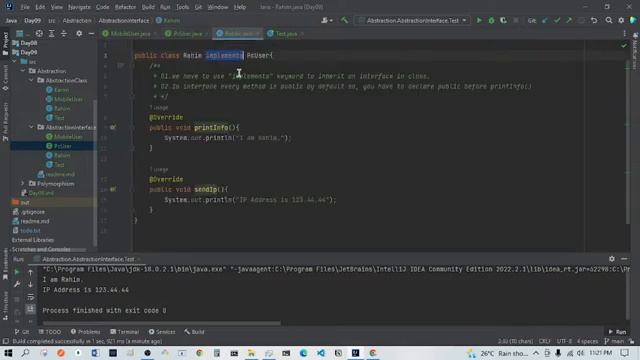The image size is (640, 360).
Task: Open the TODO tool window
Action: point(50,332)
